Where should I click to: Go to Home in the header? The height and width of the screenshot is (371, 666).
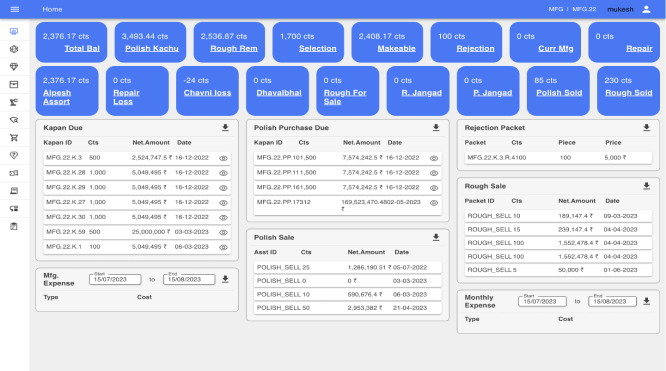pyautogui.click(x=52, y=9)
